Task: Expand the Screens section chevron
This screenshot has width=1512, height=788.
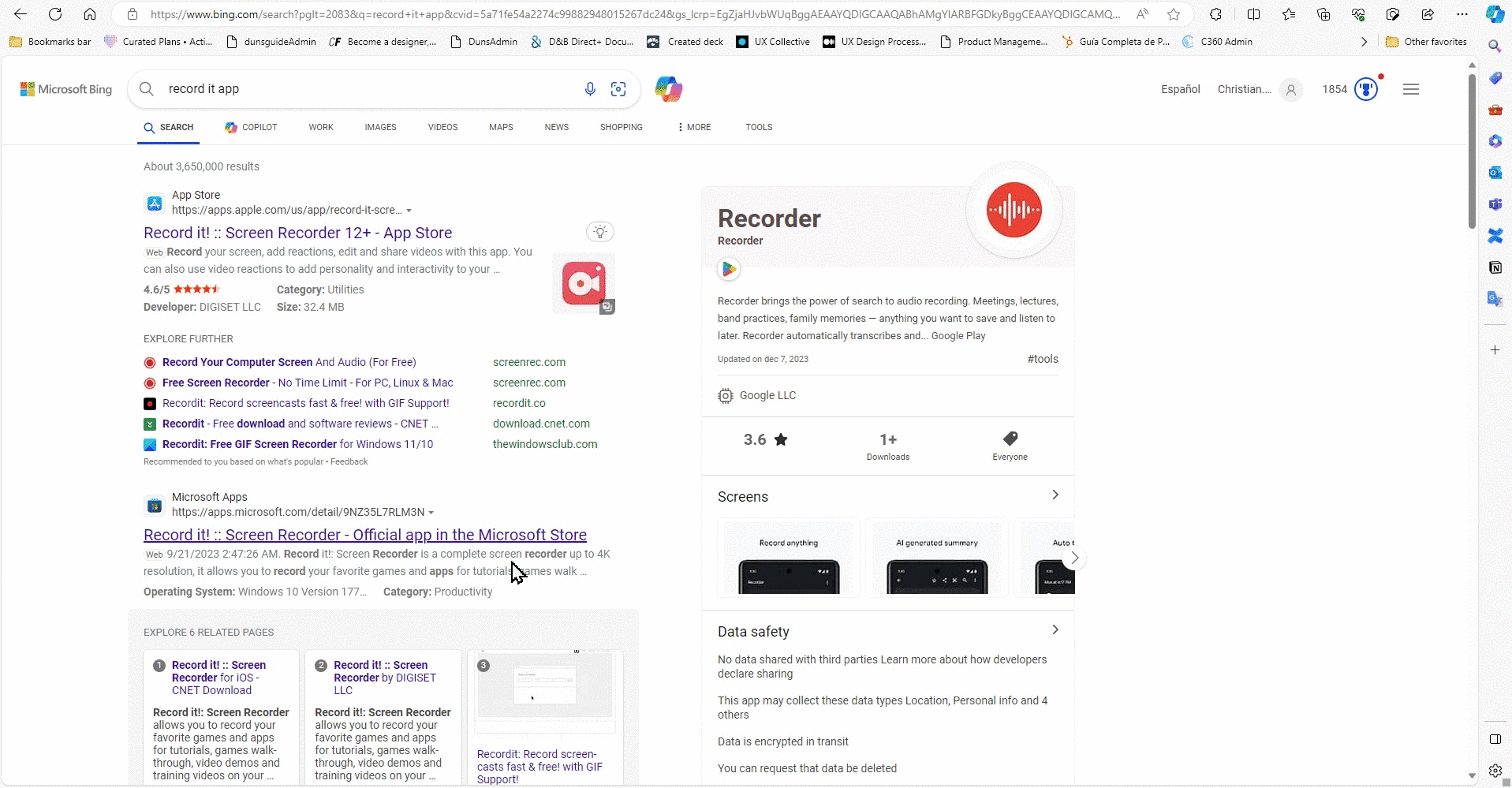Action: (x=1055, y=495)
